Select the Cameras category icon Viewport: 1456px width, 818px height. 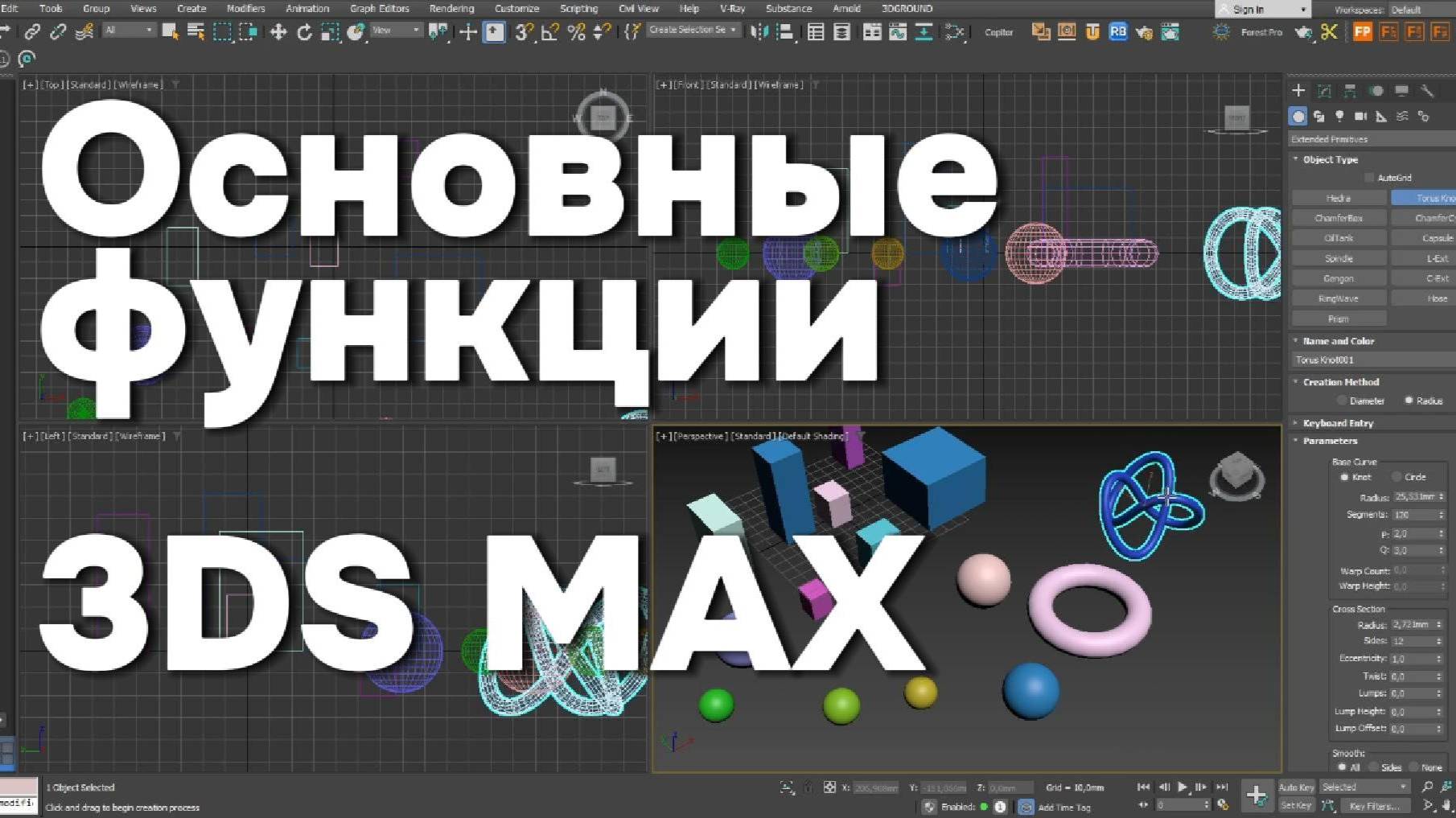click(x=1360, y=117)
